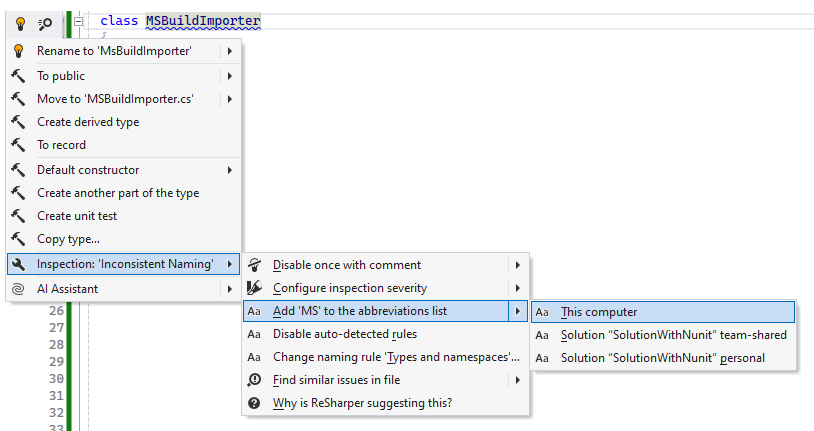
Task: Click 'Why is ReSharper suggesting this?'
Action: coord(362,403)
